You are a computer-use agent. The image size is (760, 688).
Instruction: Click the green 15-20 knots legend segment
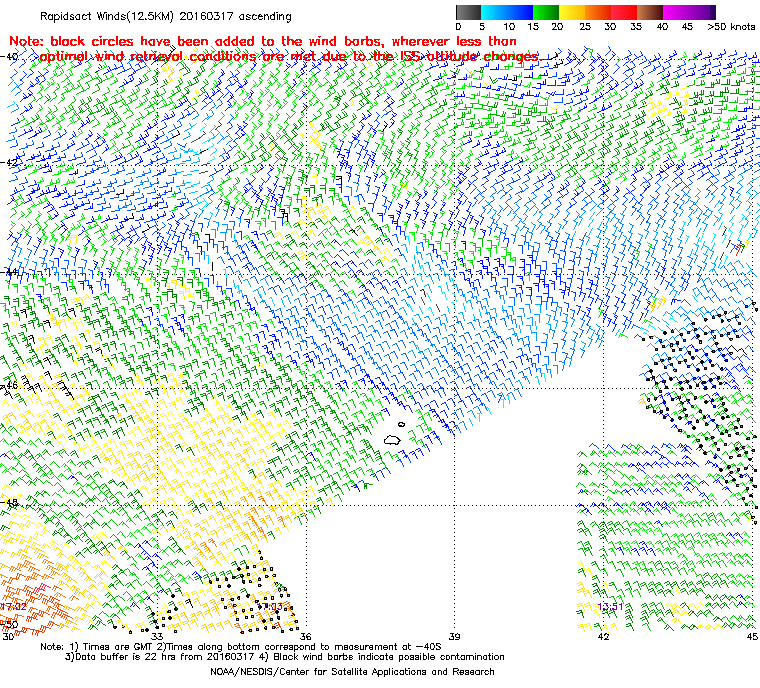[546, 12]
